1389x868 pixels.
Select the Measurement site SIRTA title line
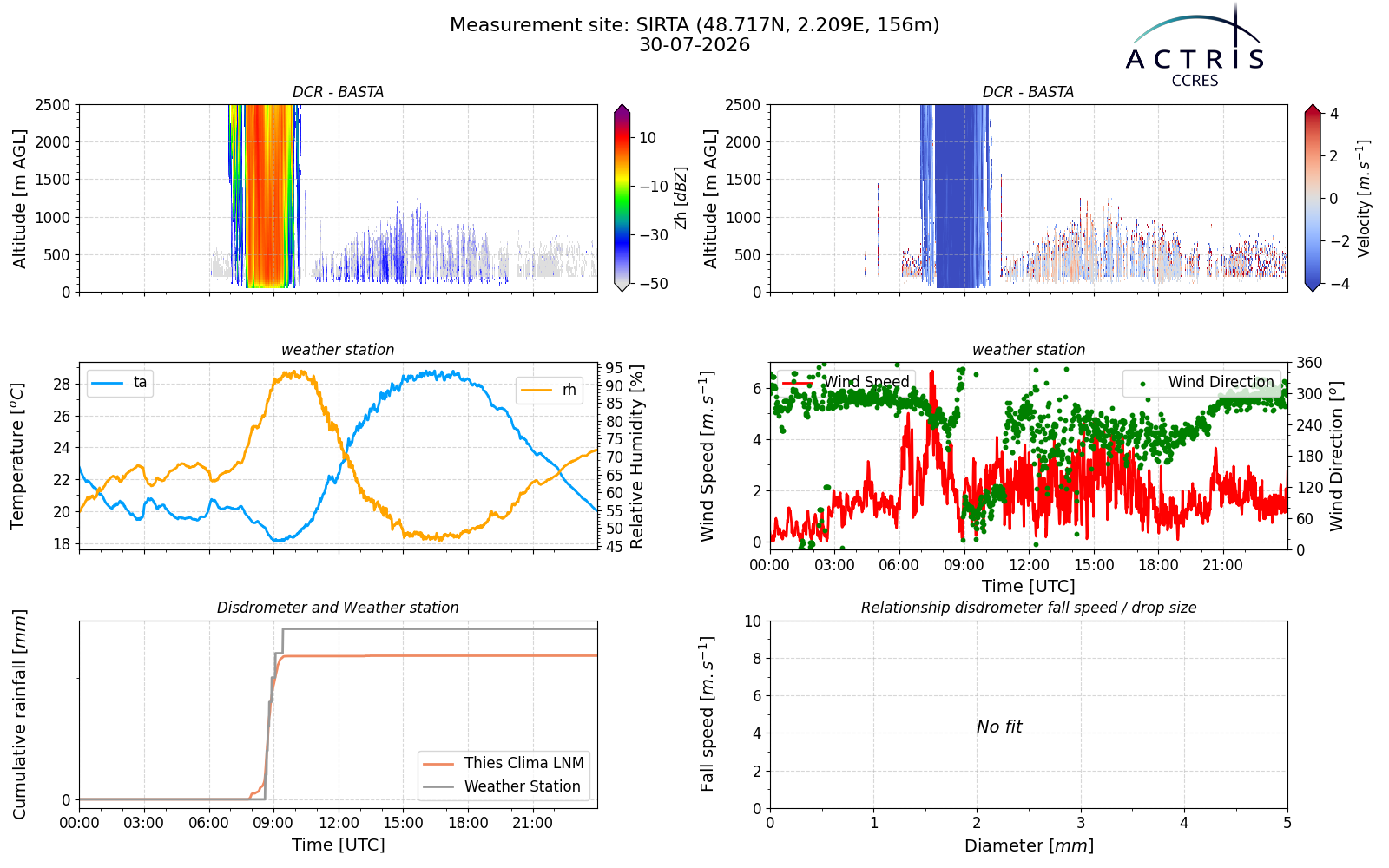point(694,25)
